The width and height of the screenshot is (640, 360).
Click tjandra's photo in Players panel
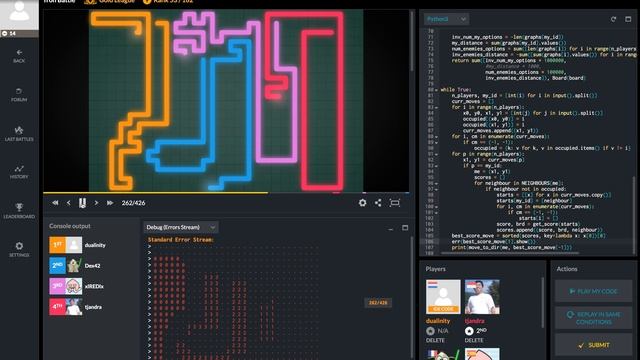click(x=482, y=296)
